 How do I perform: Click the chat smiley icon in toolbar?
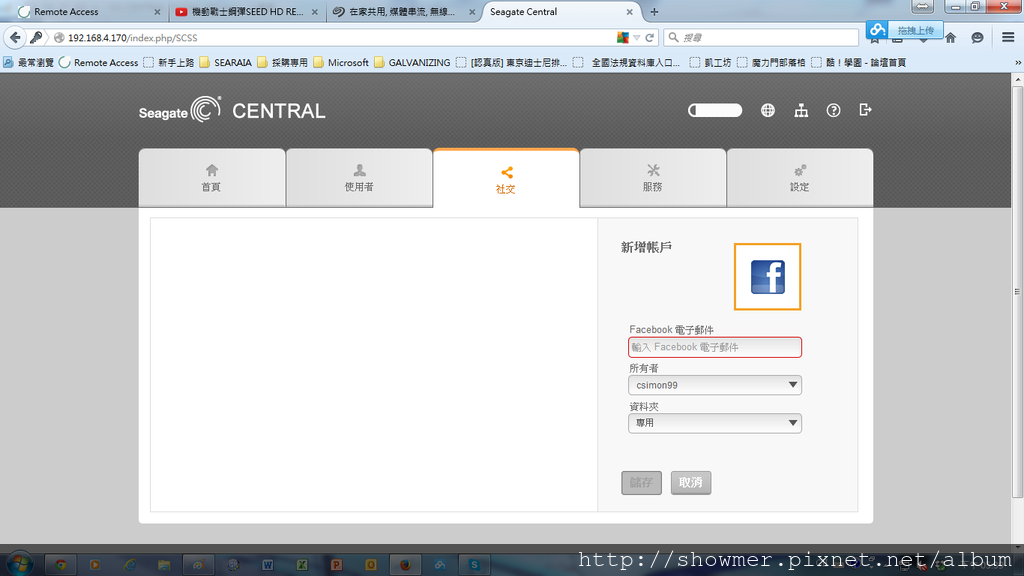977,38
